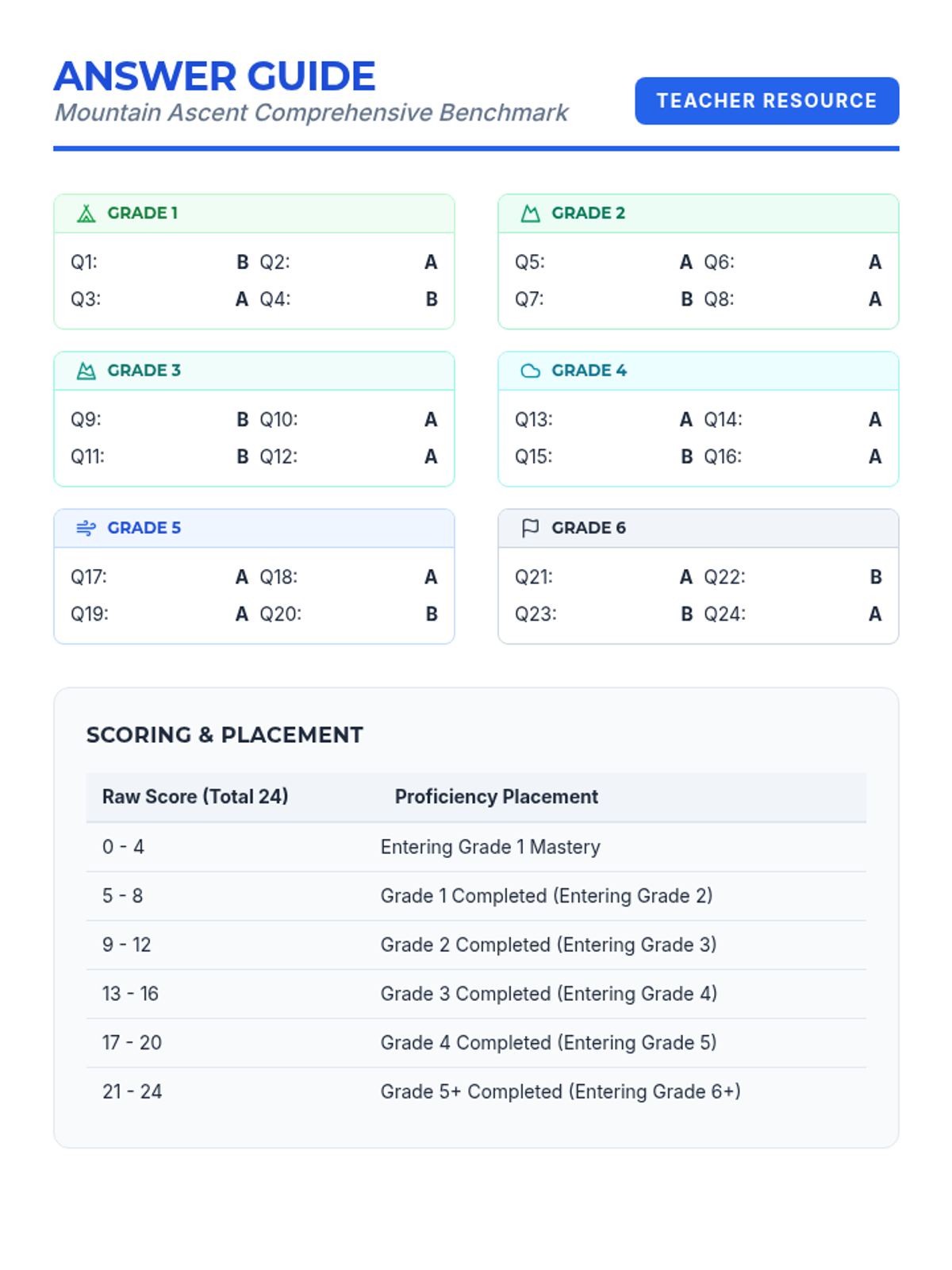952x1270 pixels.
Task: Click the flag icon beside Grade 6
Action: point(530,528)
